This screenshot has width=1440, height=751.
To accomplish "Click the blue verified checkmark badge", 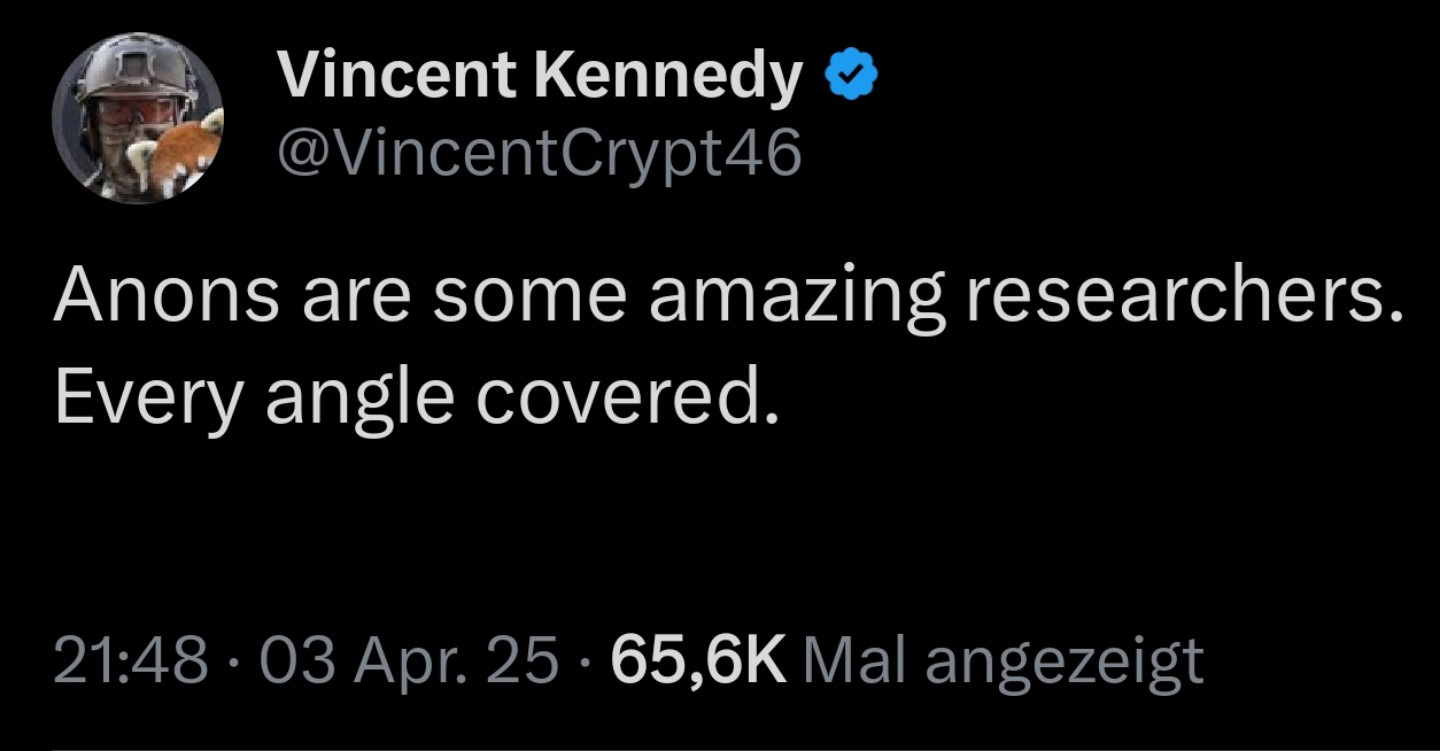I will tap(851, 77).
